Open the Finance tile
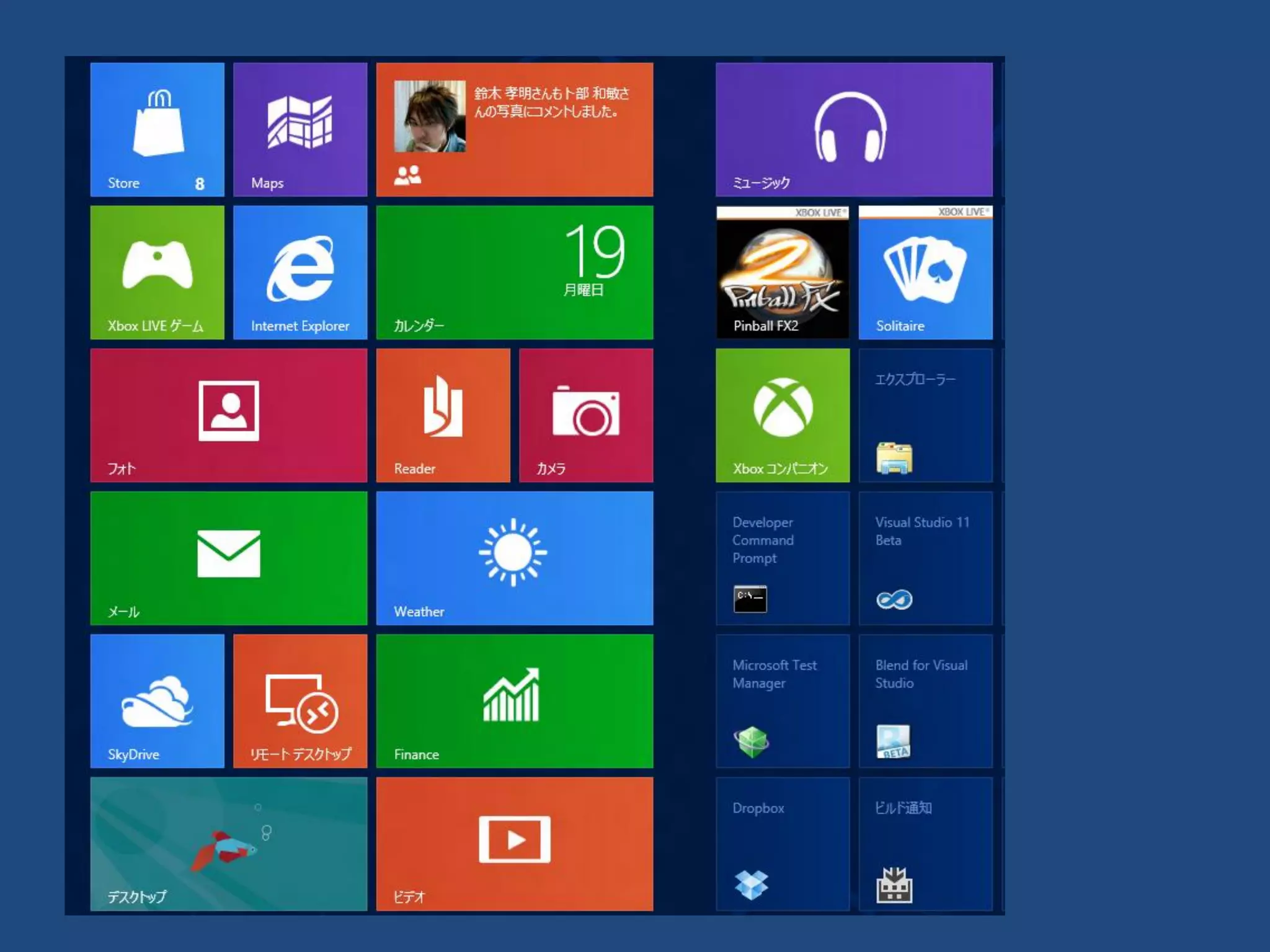1270x952 pixels. tap(514, 700)
